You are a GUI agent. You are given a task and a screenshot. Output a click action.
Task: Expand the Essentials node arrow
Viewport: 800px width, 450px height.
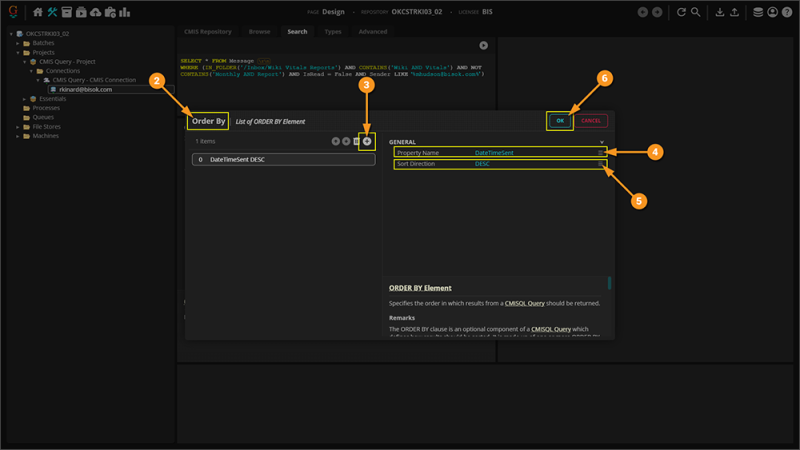coord(24,99)
